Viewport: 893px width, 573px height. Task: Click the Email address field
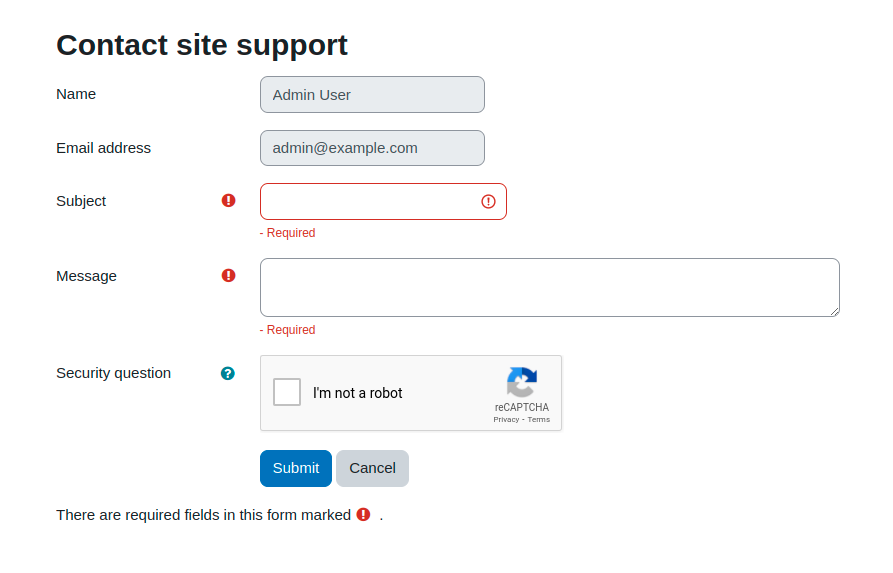372,148
